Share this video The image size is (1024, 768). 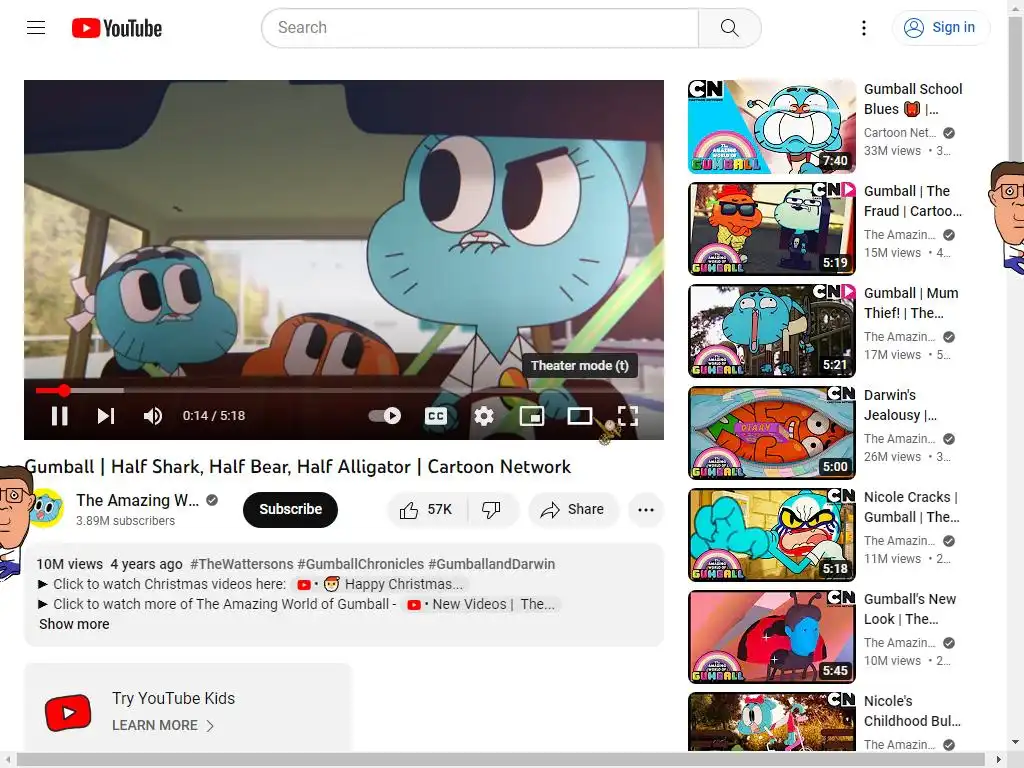[x=573, y=509]
